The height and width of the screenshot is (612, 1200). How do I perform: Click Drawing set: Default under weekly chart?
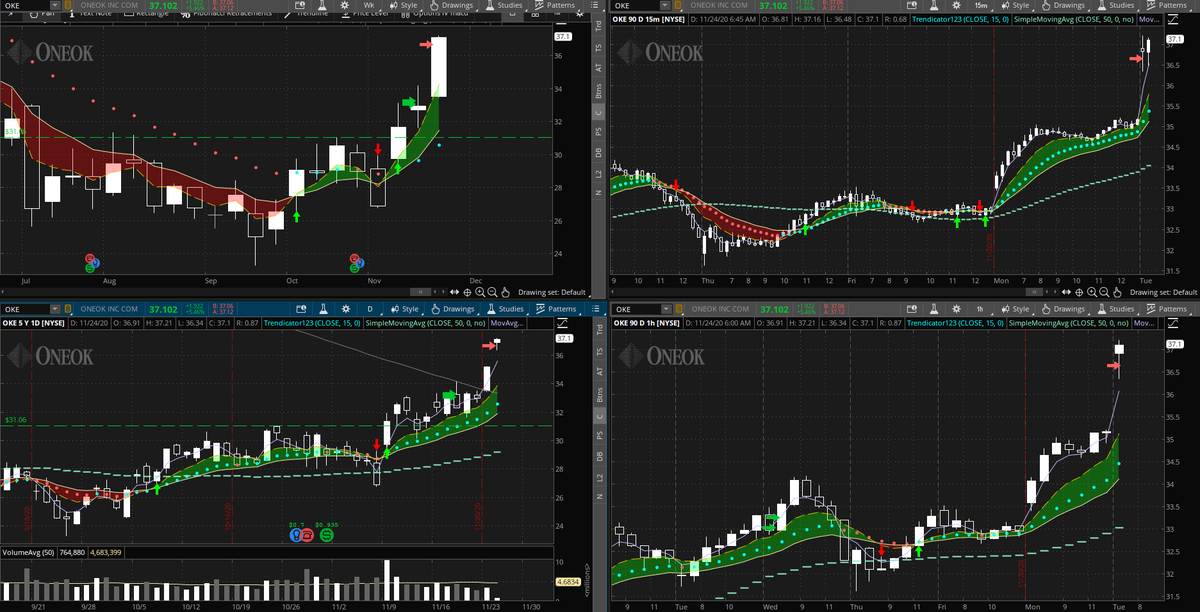point(553,292)
